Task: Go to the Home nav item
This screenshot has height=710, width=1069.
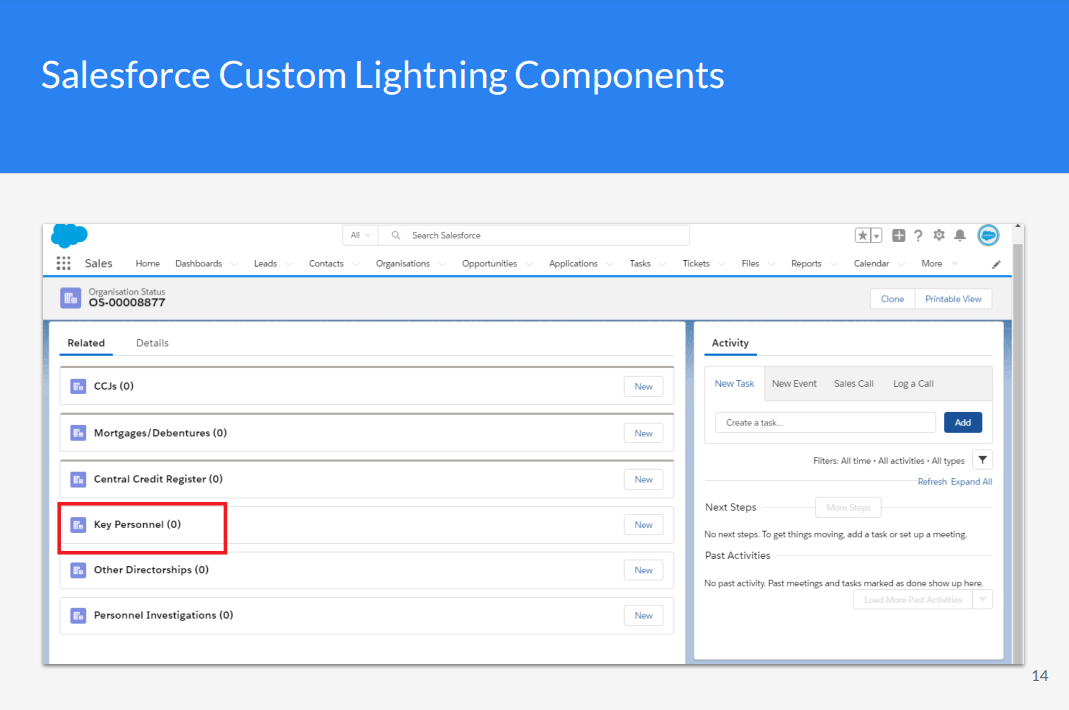Action: tap(147, 264)
